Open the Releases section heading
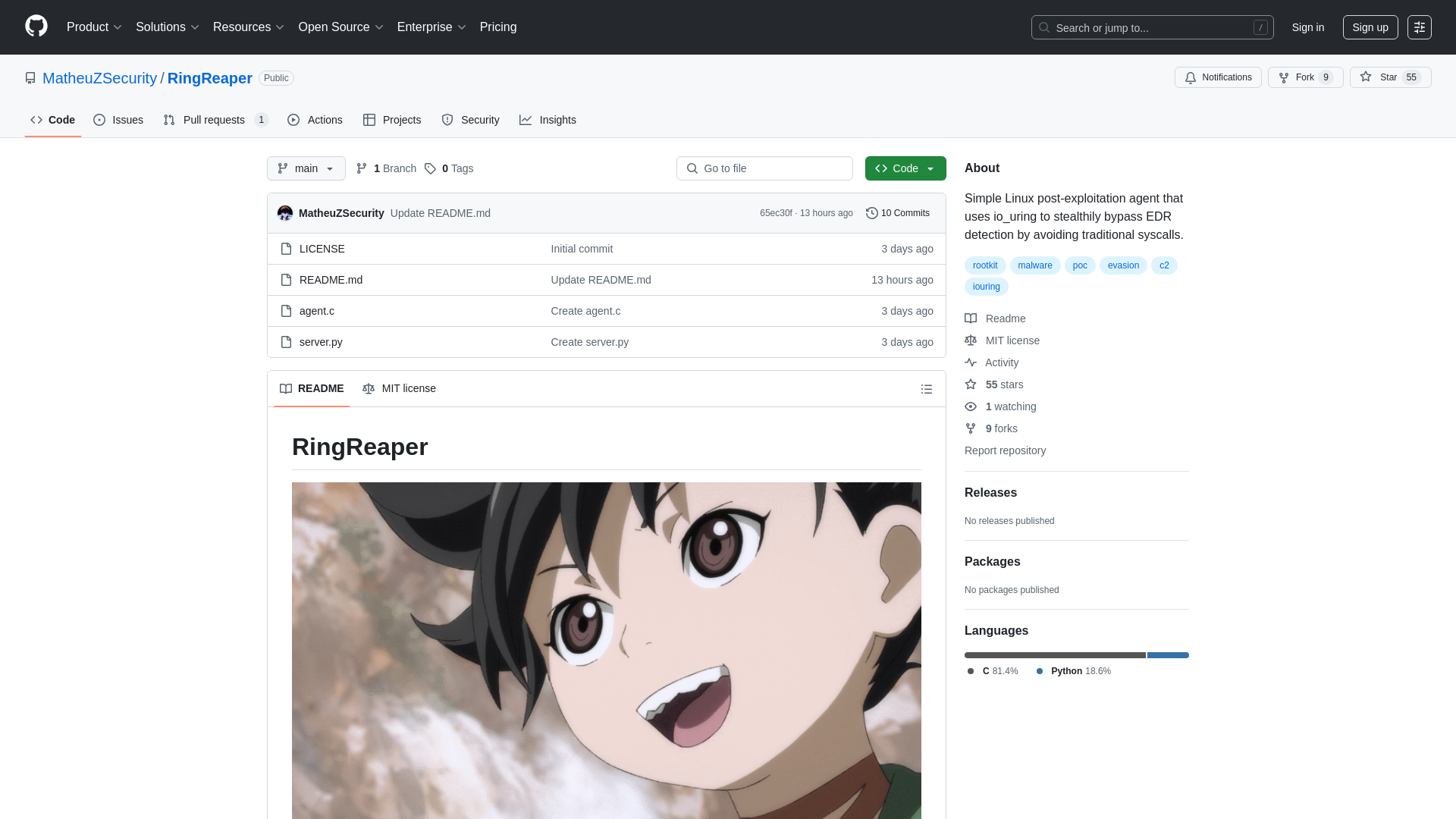 pos(990,493)
